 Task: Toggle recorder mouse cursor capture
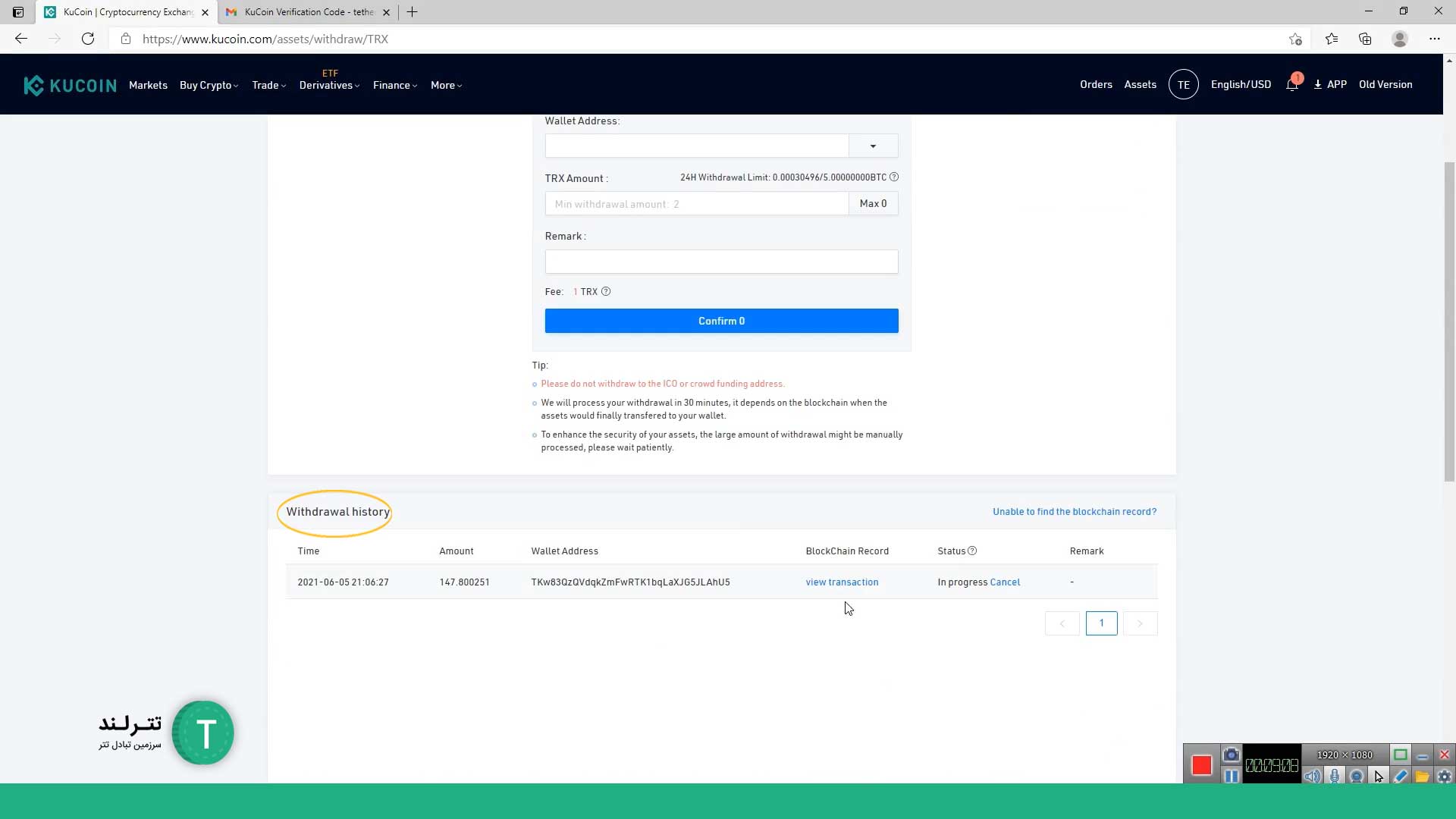pos(1379,776)
